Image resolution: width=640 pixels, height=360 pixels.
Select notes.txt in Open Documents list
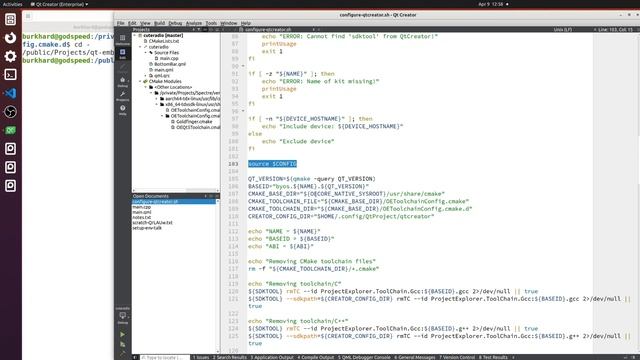(142, 218)
